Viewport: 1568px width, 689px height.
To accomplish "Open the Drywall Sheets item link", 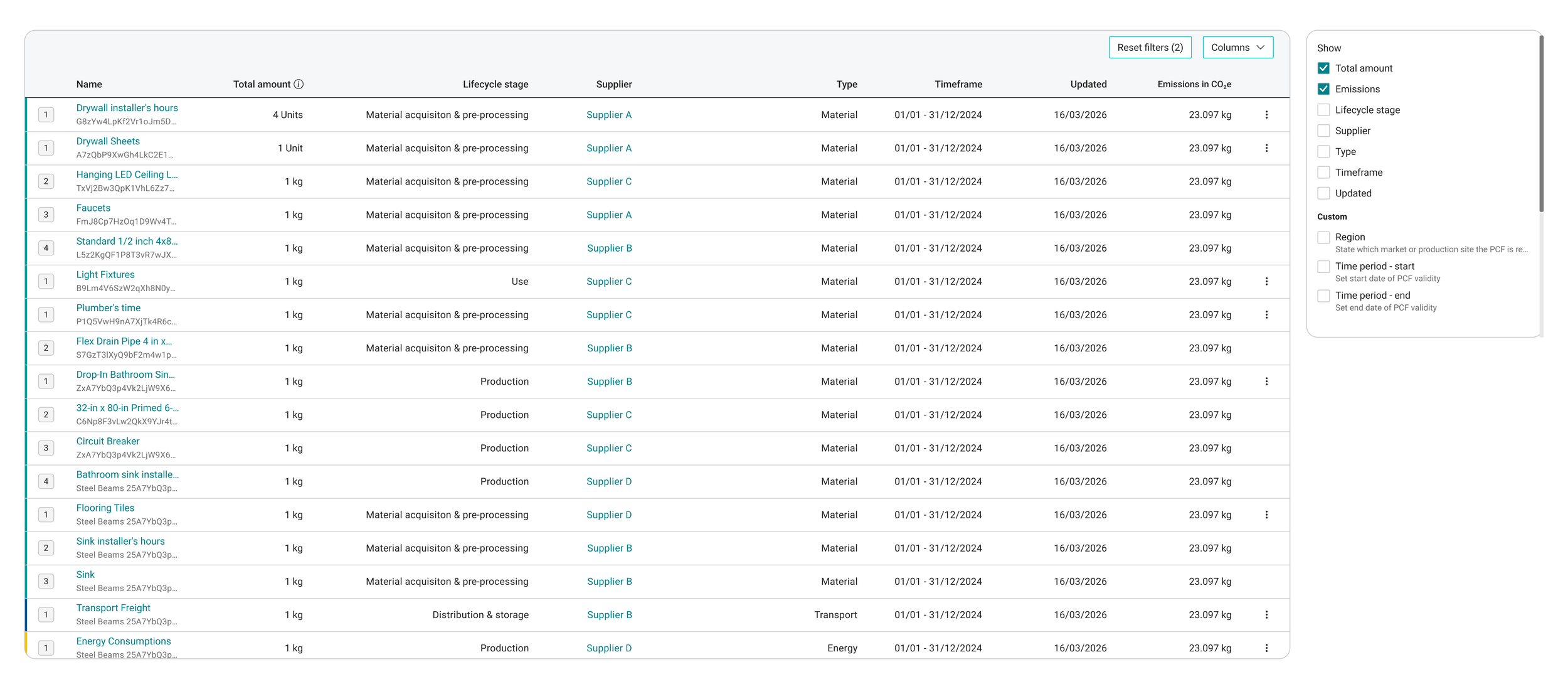I will pyautogui.click(x=108, y=141).
